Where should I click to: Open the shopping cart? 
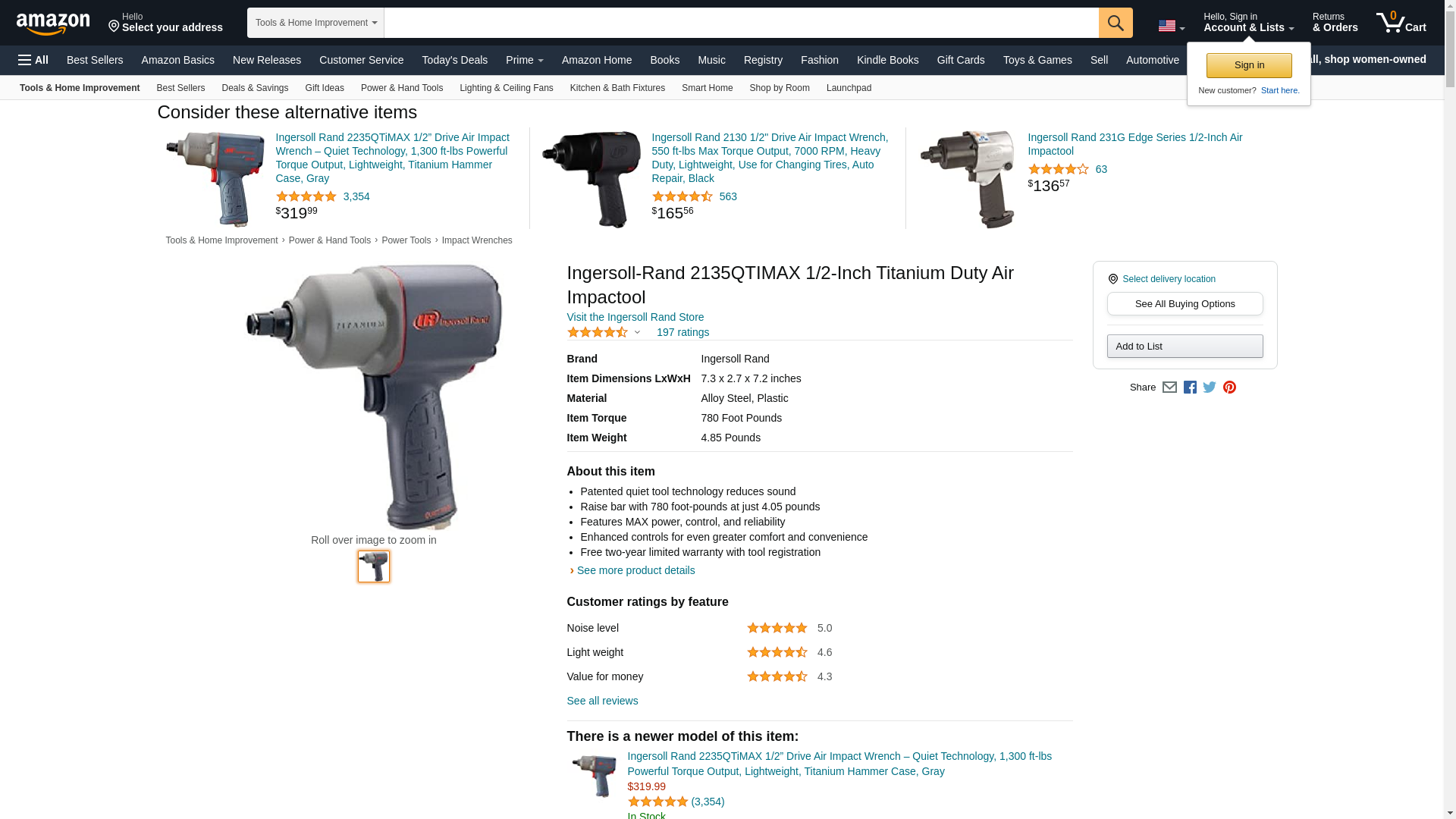(x=1401, y=23)
